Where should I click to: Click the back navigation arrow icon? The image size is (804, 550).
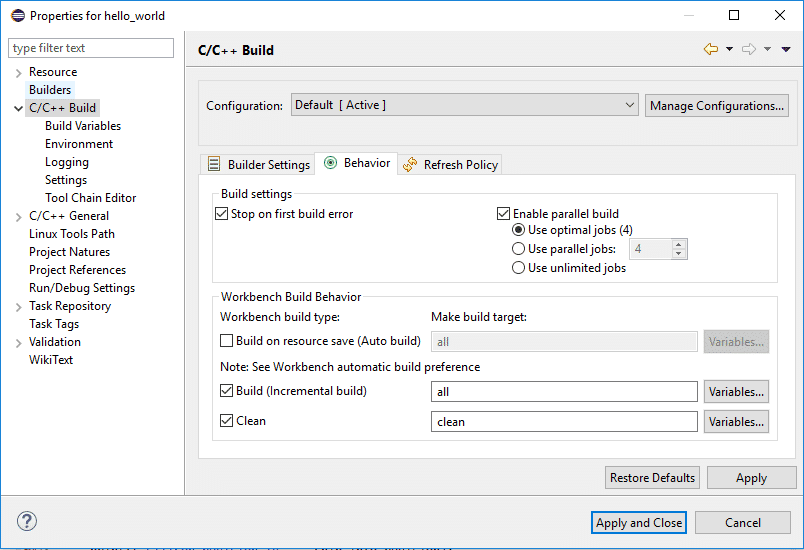click(711, 49)
